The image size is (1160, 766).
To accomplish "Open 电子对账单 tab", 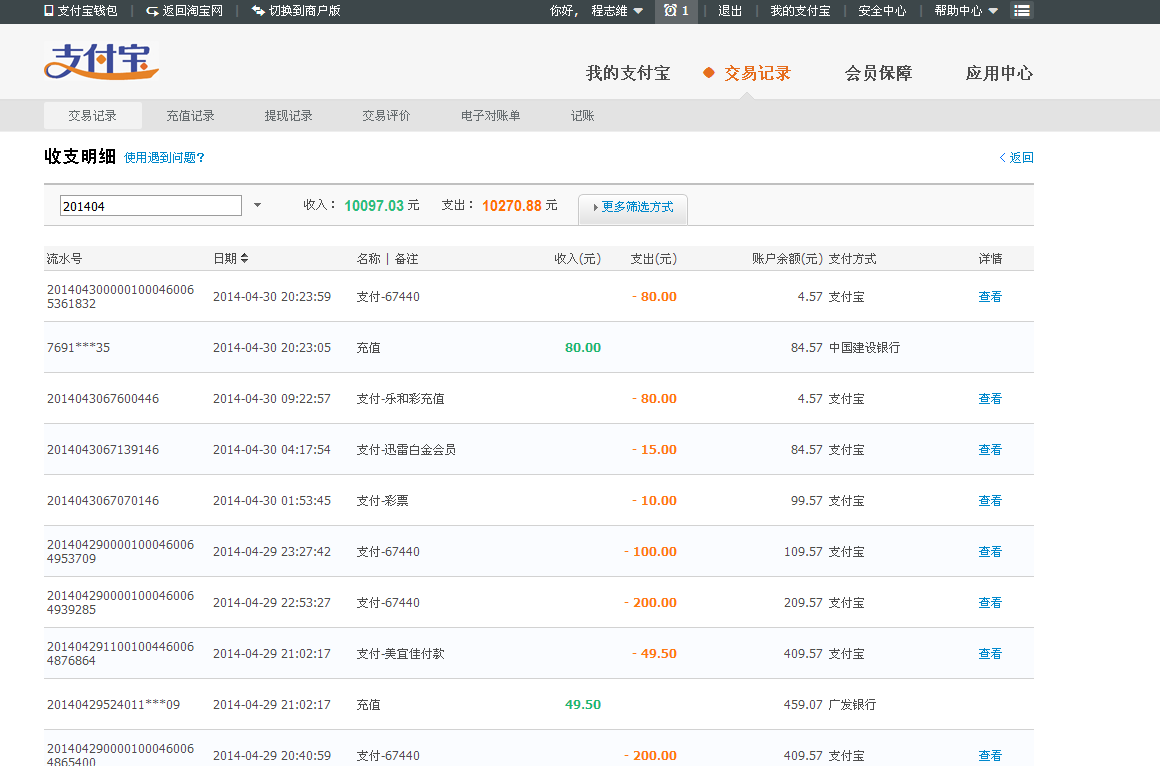I will tap(490, 116).
